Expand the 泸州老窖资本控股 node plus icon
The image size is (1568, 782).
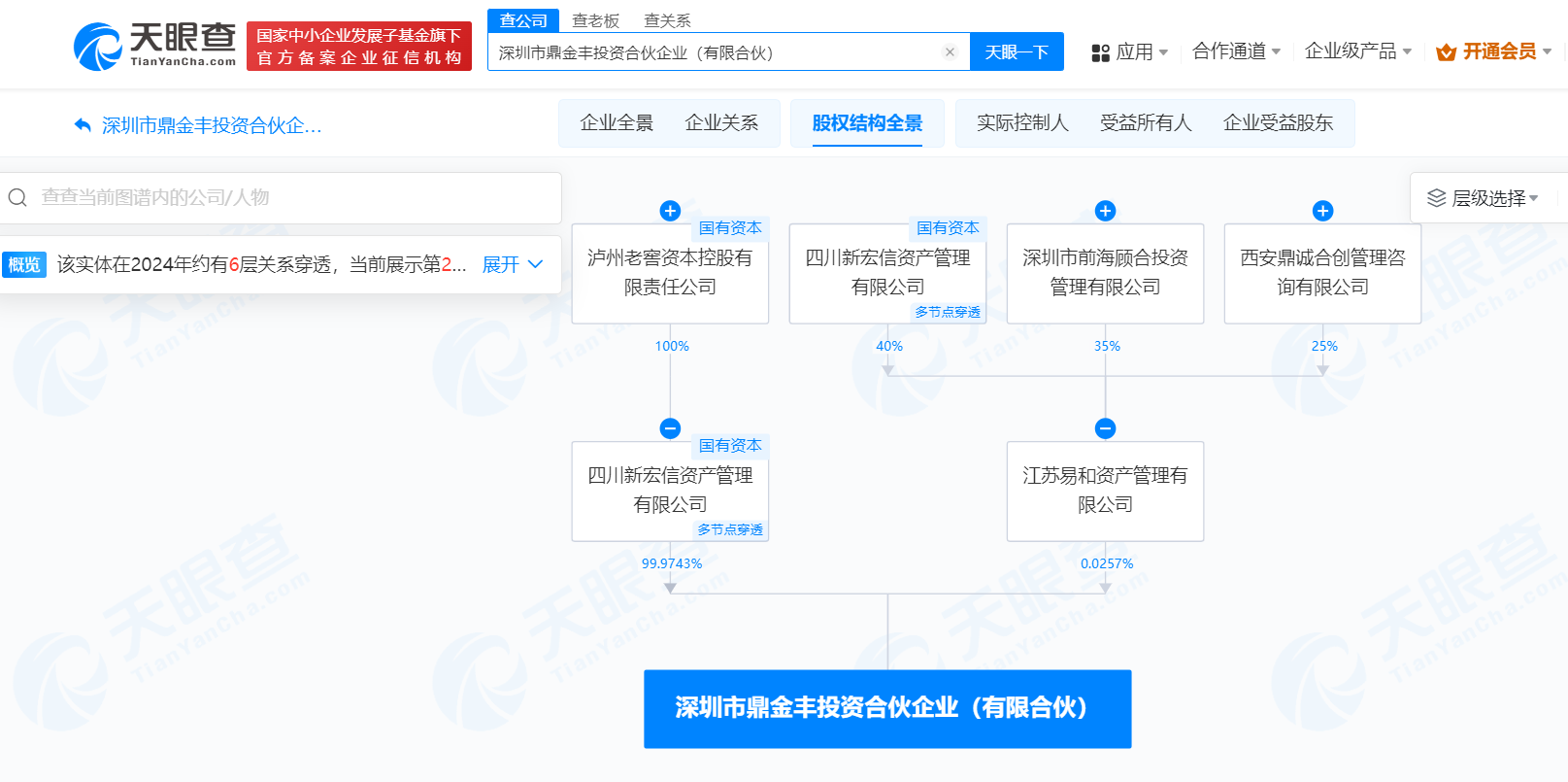click(670, 211)
